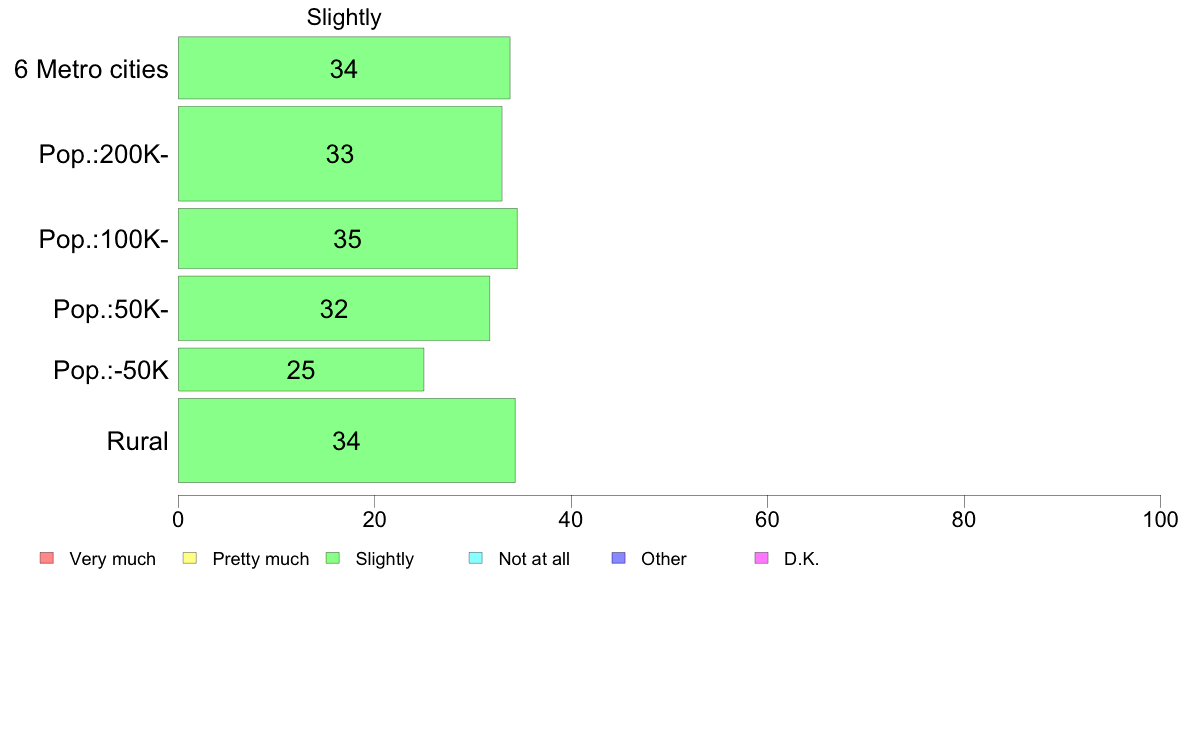This screenshot has height=736, width=1188.
Task: Click the Pretty much legend text
Action: pos(261,559)
